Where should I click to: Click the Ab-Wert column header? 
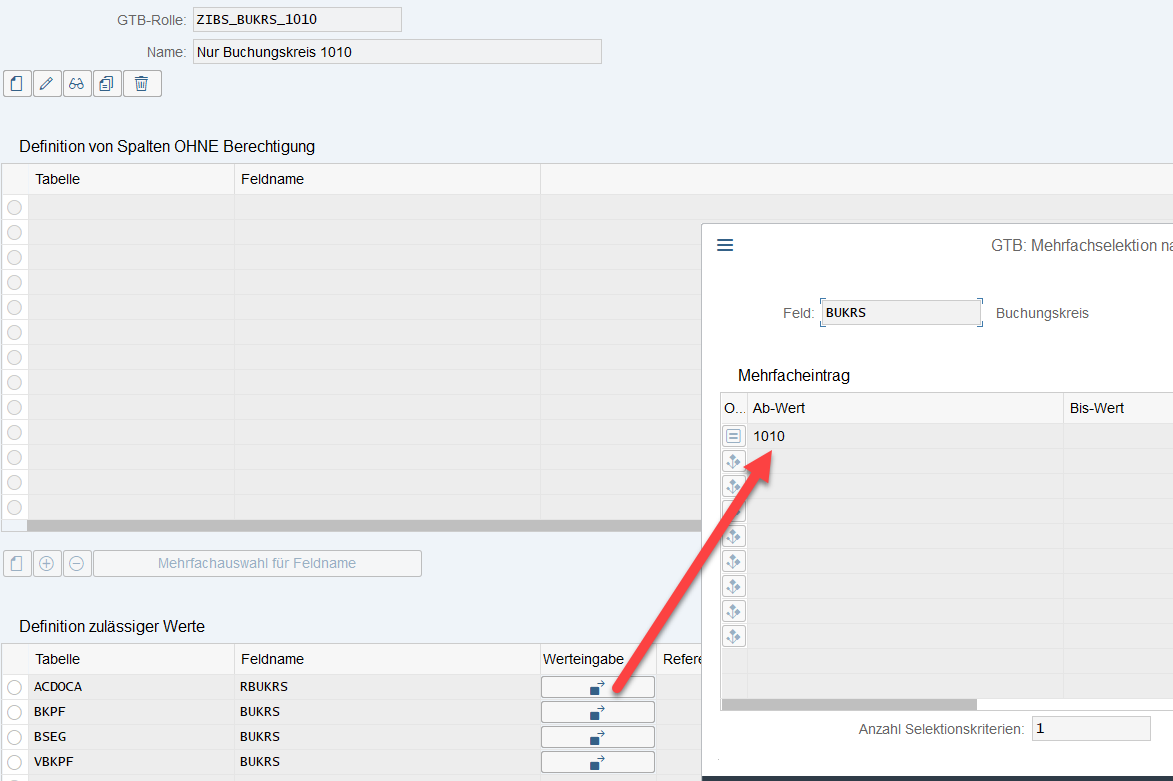click(x=904, y=408)
